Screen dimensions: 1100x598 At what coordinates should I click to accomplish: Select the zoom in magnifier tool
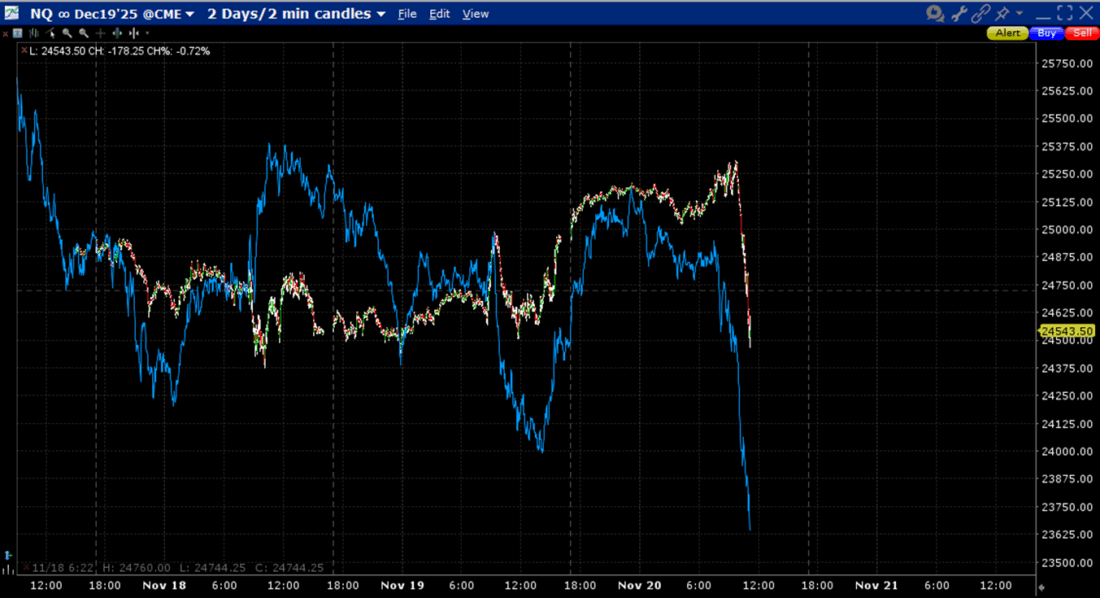click(69, 33)
